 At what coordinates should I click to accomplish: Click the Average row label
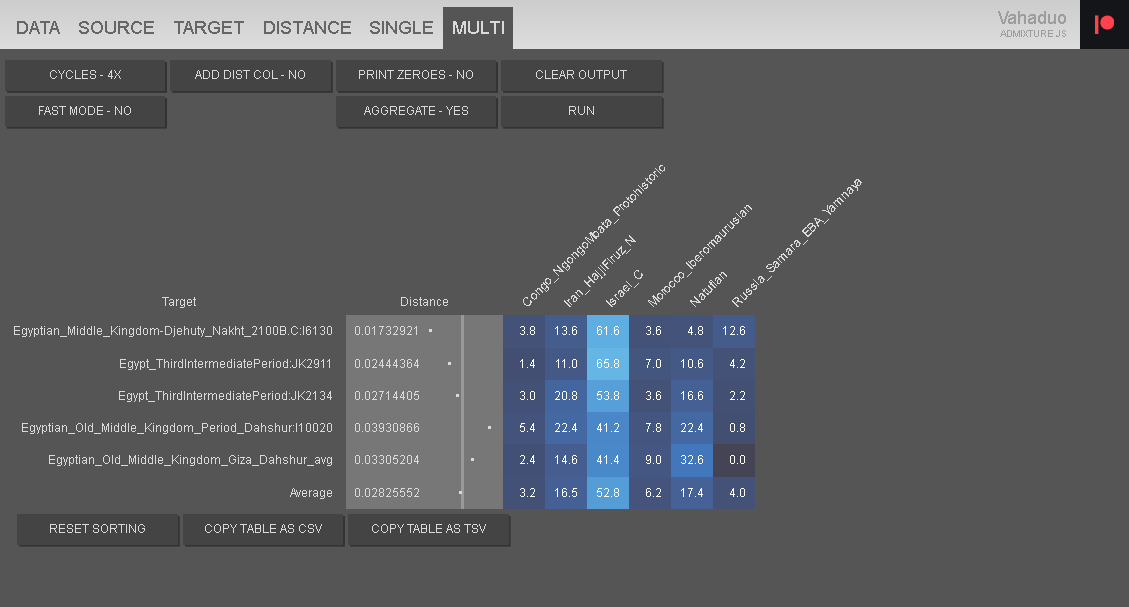[x=311, y=493]
